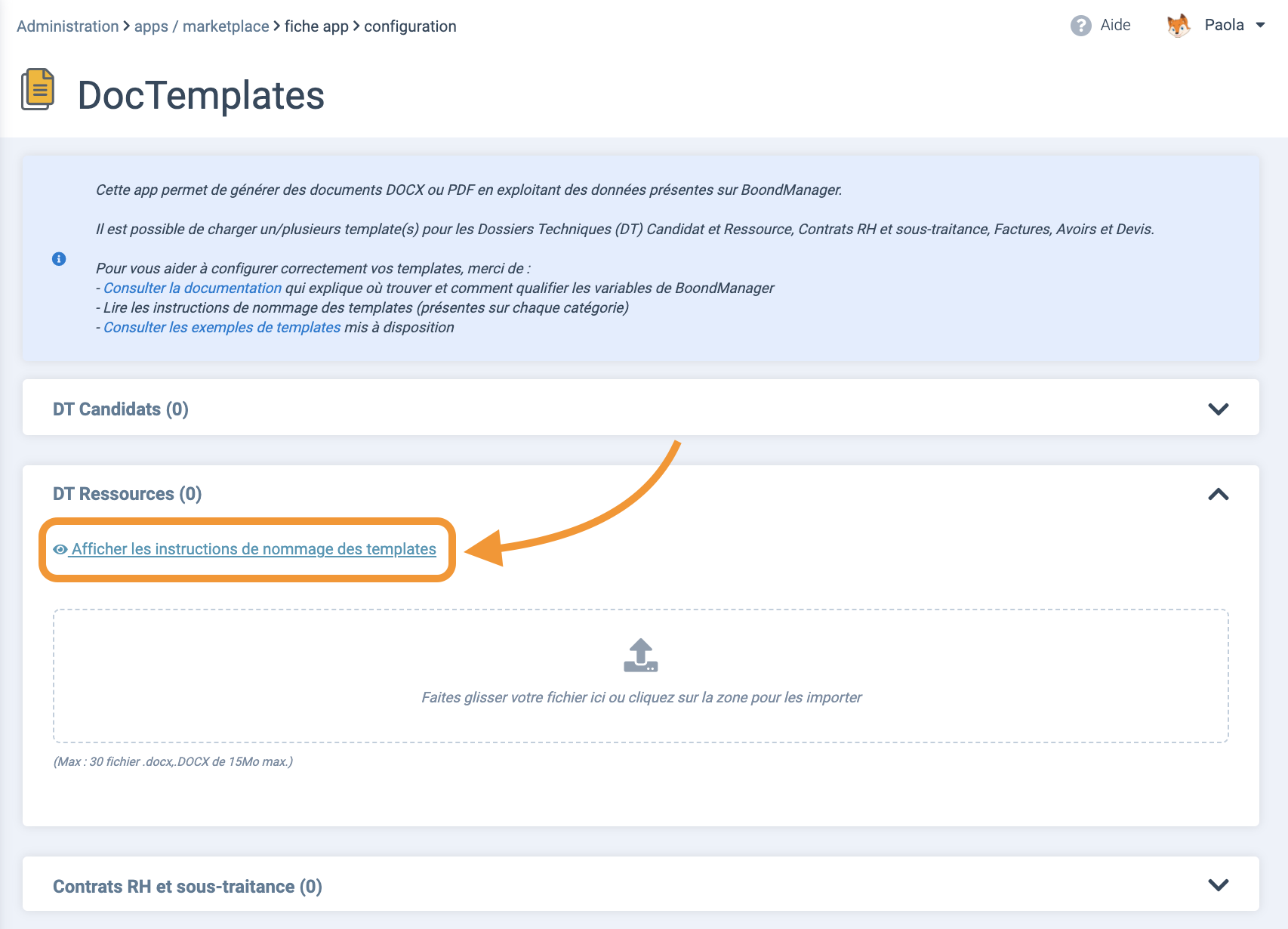Image resolution: width=1288 pixels, height=929 pixels.
Task: Open Consulter les exemples de templates link
Action: coord(222,327)
